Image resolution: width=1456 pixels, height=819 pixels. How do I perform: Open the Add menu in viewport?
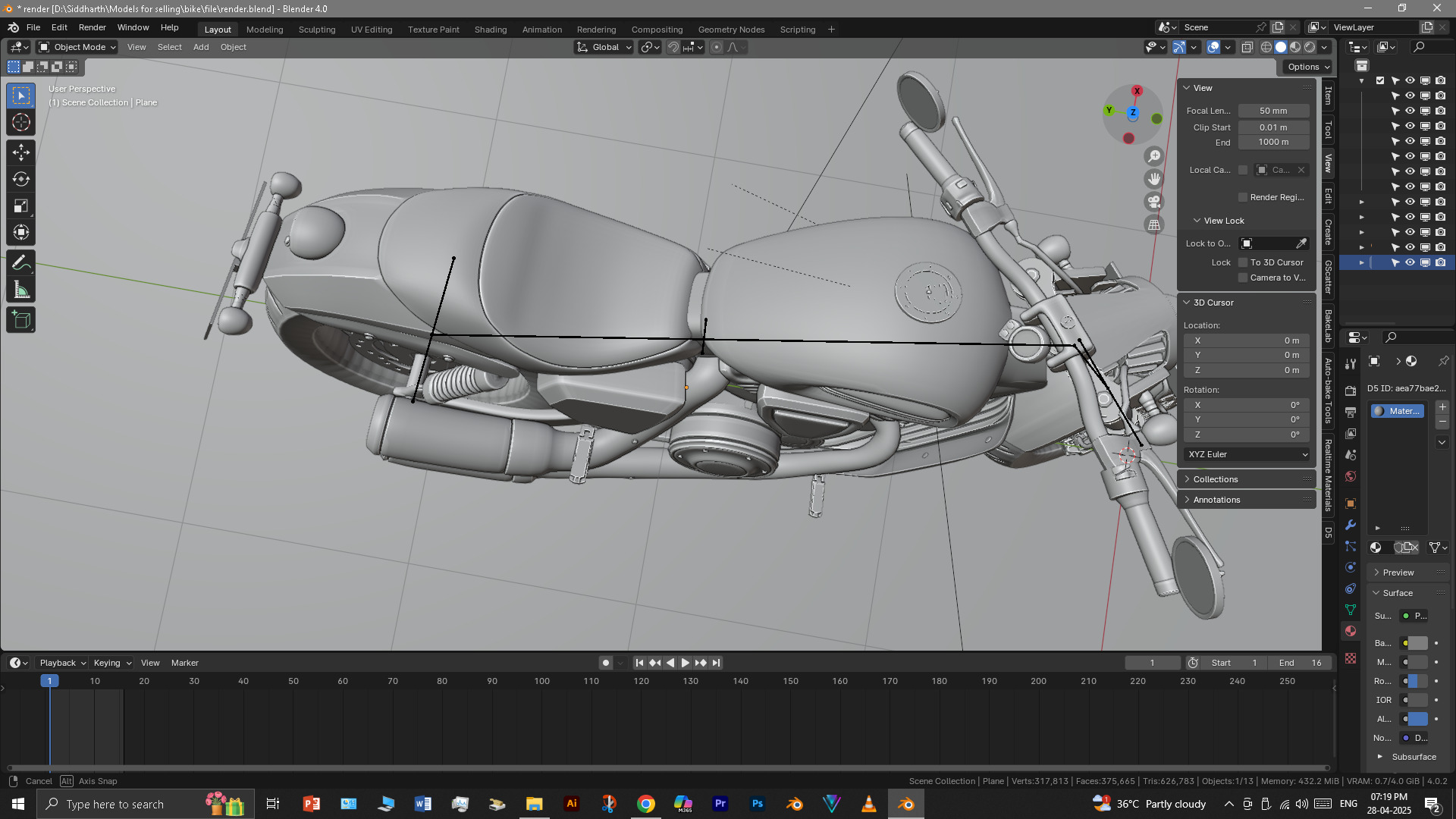tap(201, 47)
